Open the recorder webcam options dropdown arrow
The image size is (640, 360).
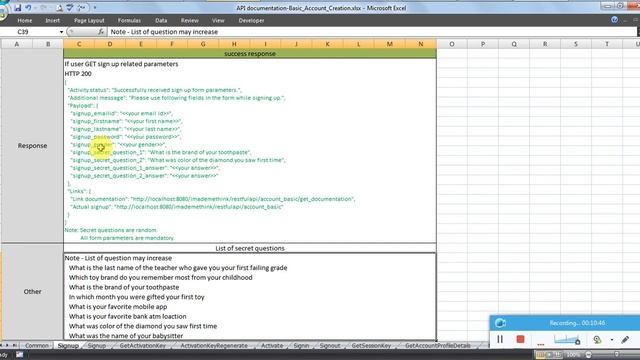(611, 340)
